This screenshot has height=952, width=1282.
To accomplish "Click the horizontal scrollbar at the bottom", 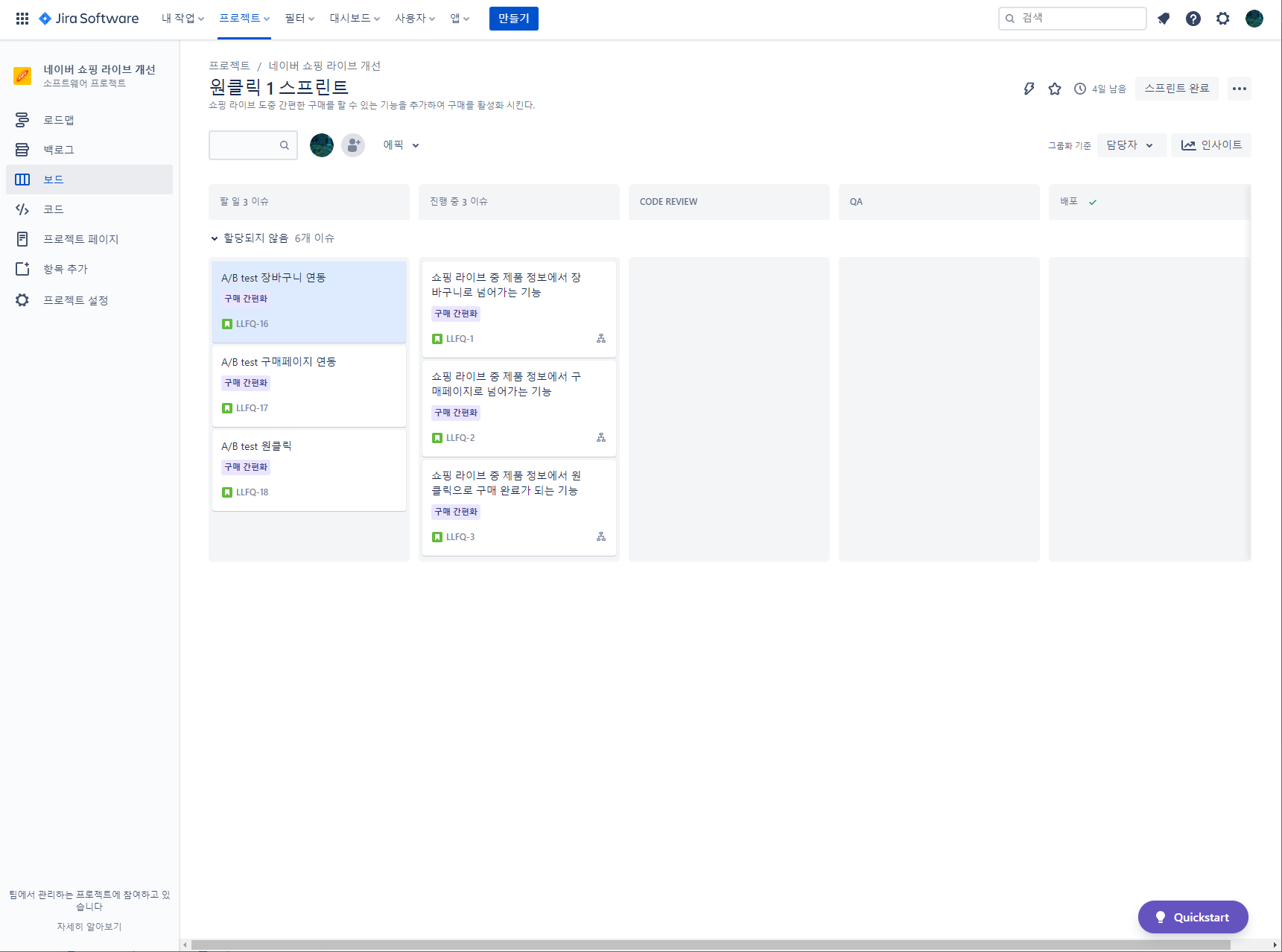I will tap(711, 945).
